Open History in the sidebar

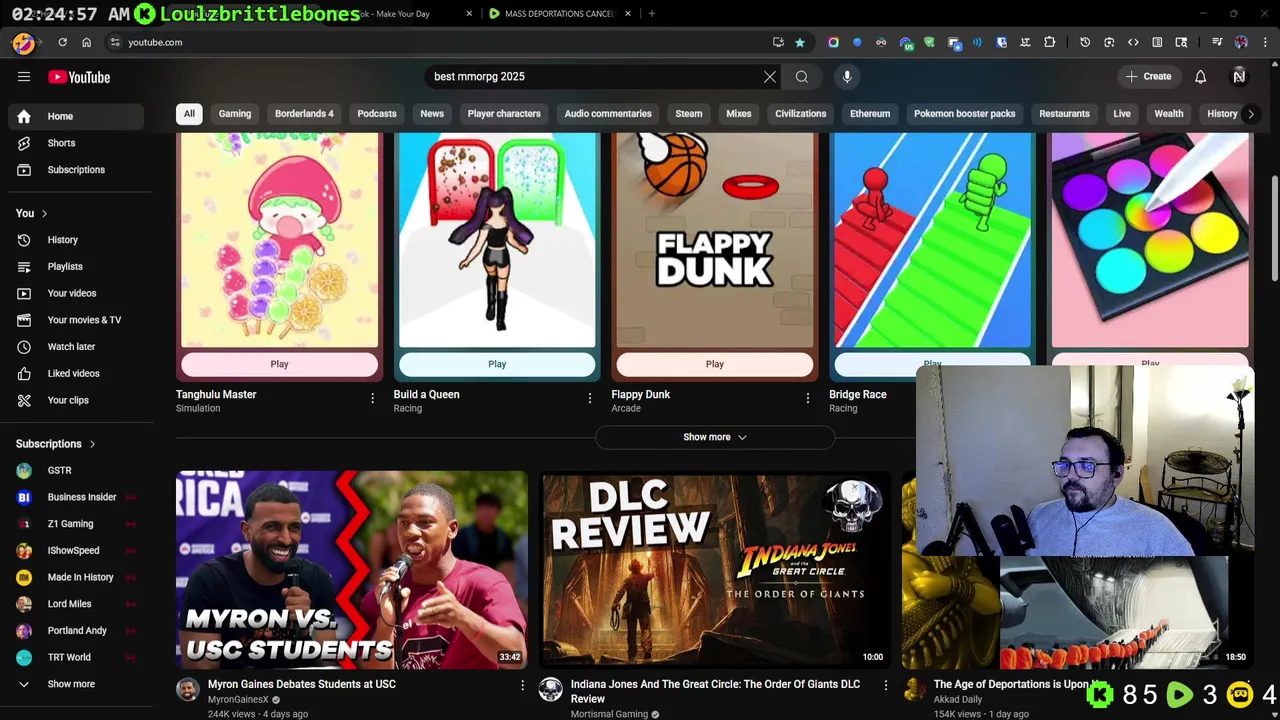pos(76,240)
